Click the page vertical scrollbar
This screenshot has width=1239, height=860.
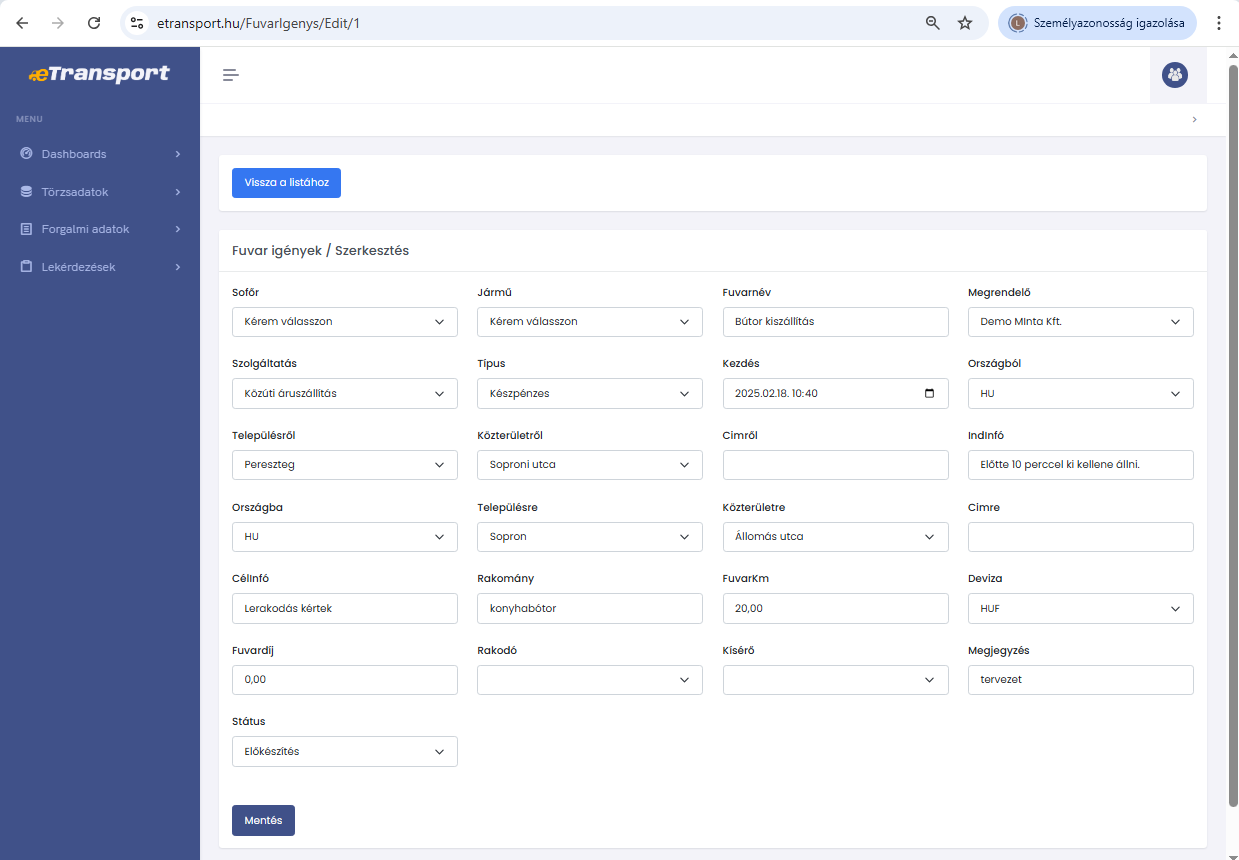(x=1232, y=430)
